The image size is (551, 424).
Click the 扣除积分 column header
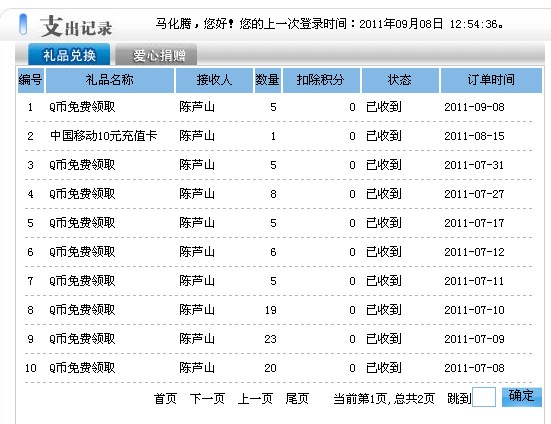click(x=321, y=80)
